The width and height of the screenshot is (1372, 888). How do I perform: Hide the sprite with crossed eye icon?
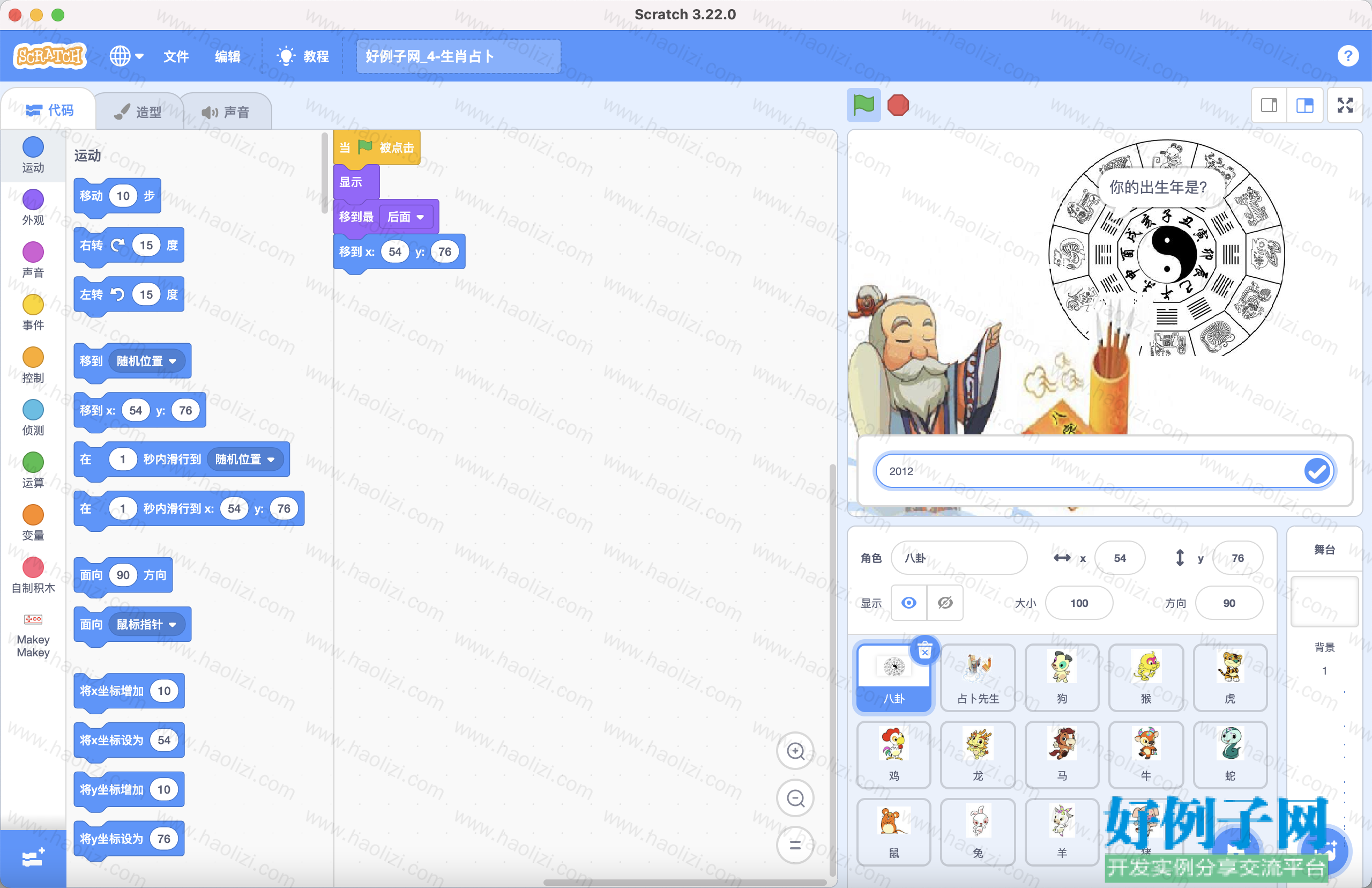pos(945,603)
